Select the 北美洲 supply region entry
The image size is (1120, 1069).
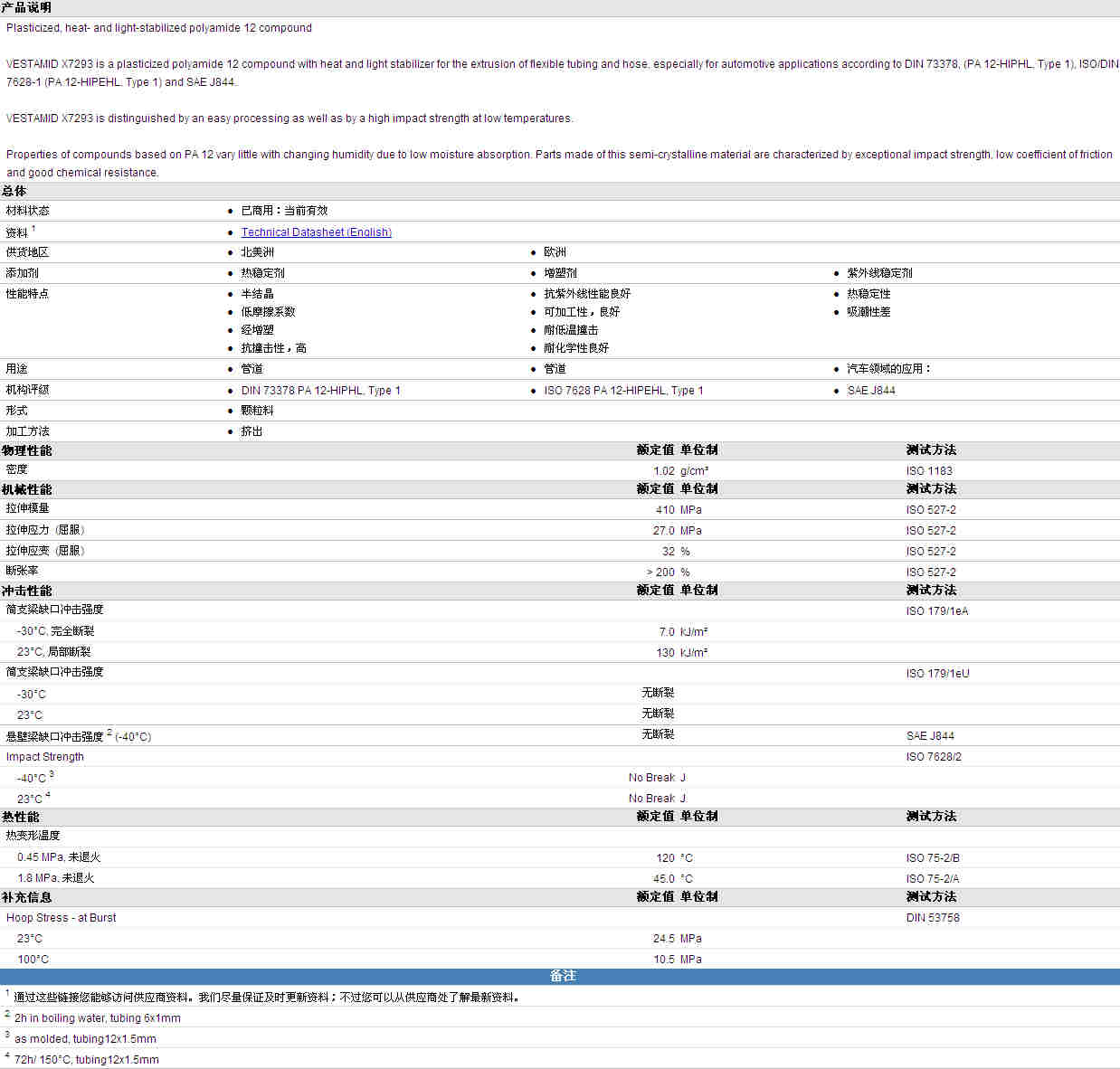pos(257,252)
